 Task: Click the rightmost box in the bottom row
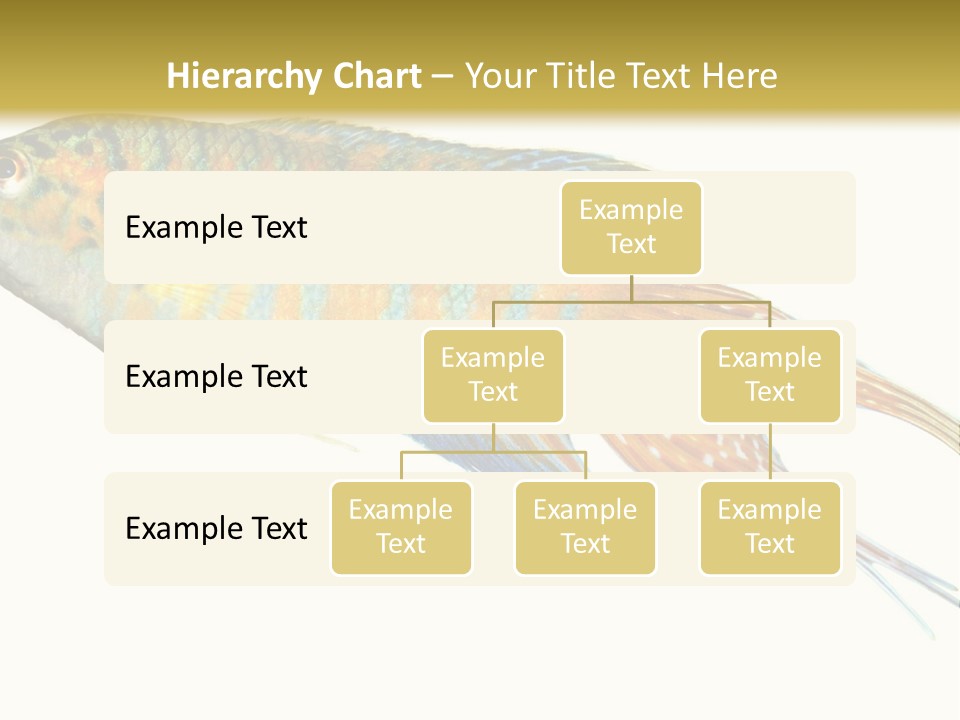pos(770,527)
